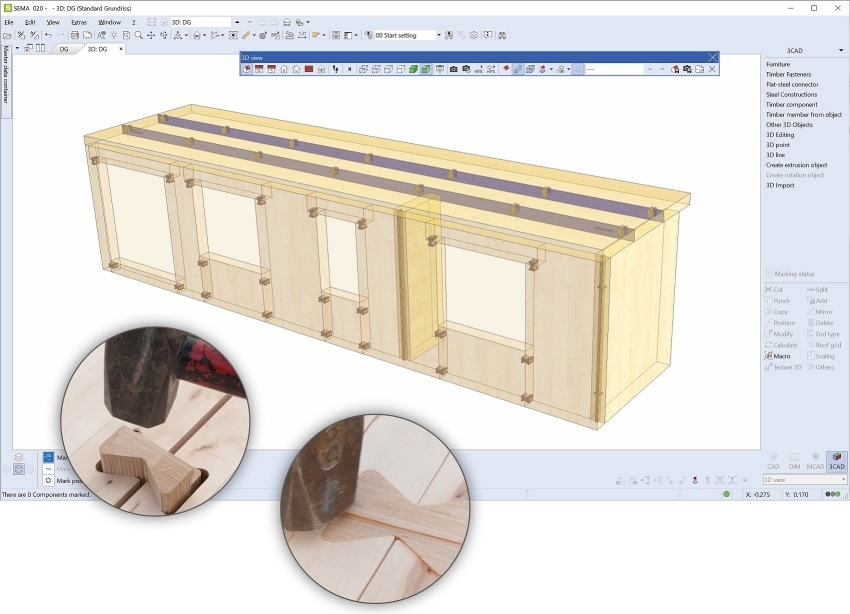850x614 pixels.
Task: Open the File menu
Action: 9,22
